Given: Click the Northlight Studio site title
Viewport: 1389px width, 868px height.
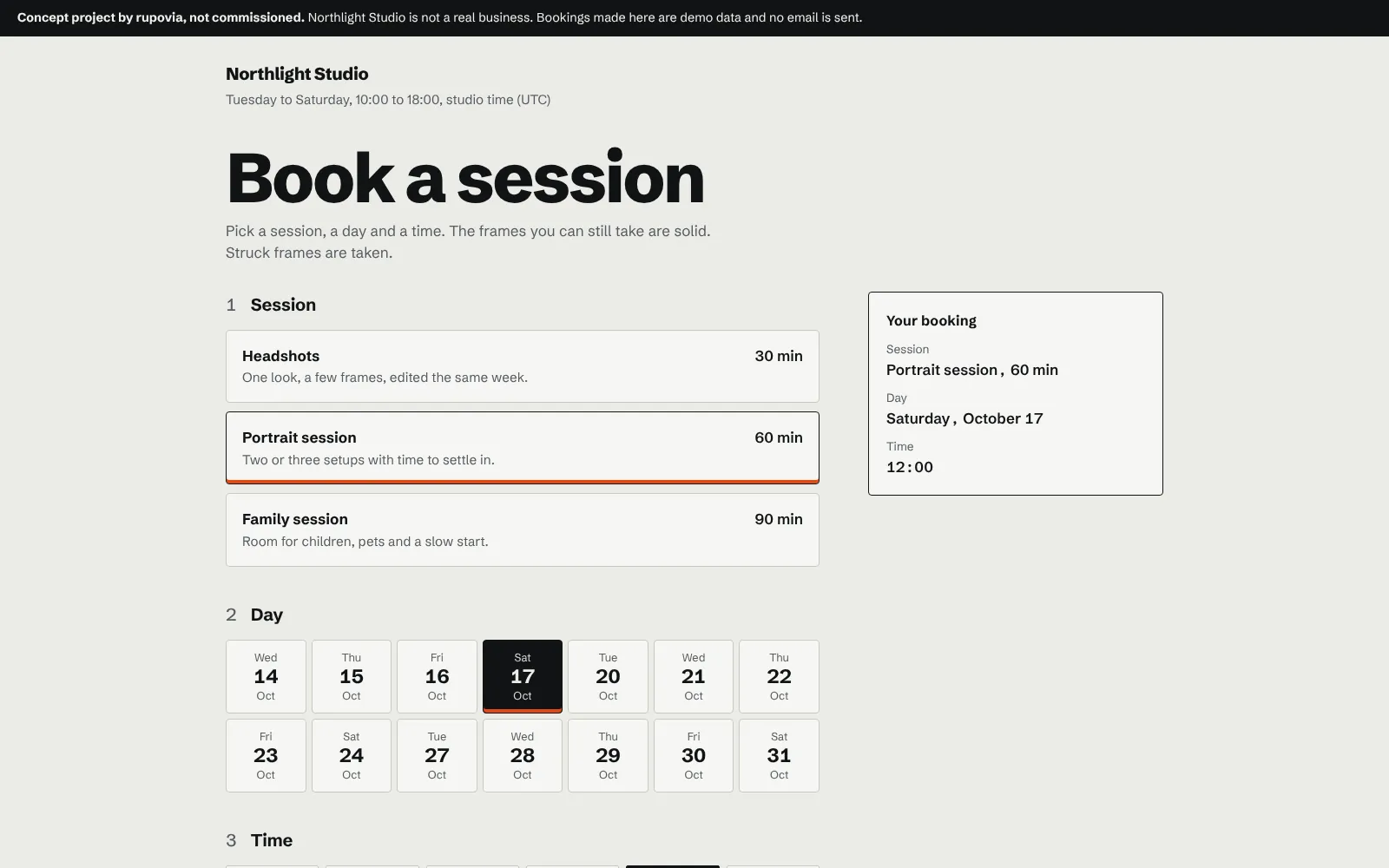Looking at the screenshot, I should pyautogui.click(x=297, y=74).
